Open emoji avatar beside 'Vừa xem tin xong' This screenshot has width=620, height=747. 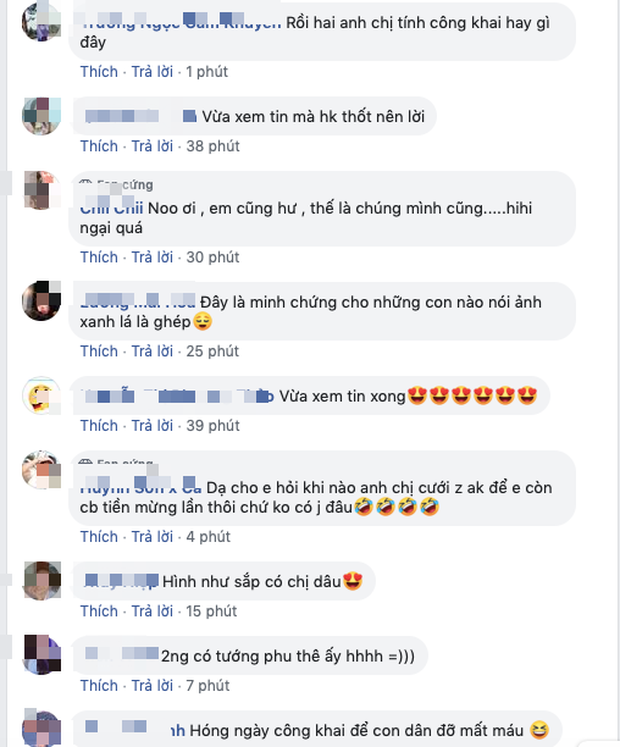[x=41, y=395]
